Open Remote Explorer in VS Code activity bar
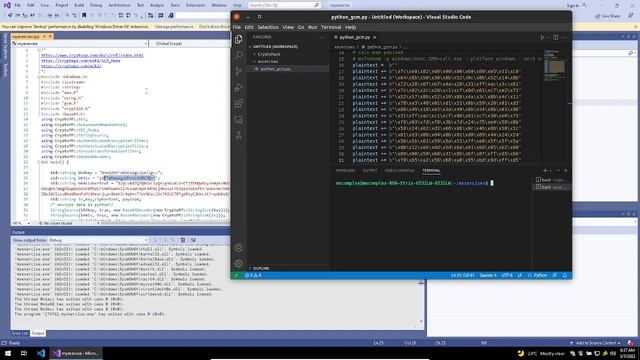640x360 pixels. tap(239, 120)
